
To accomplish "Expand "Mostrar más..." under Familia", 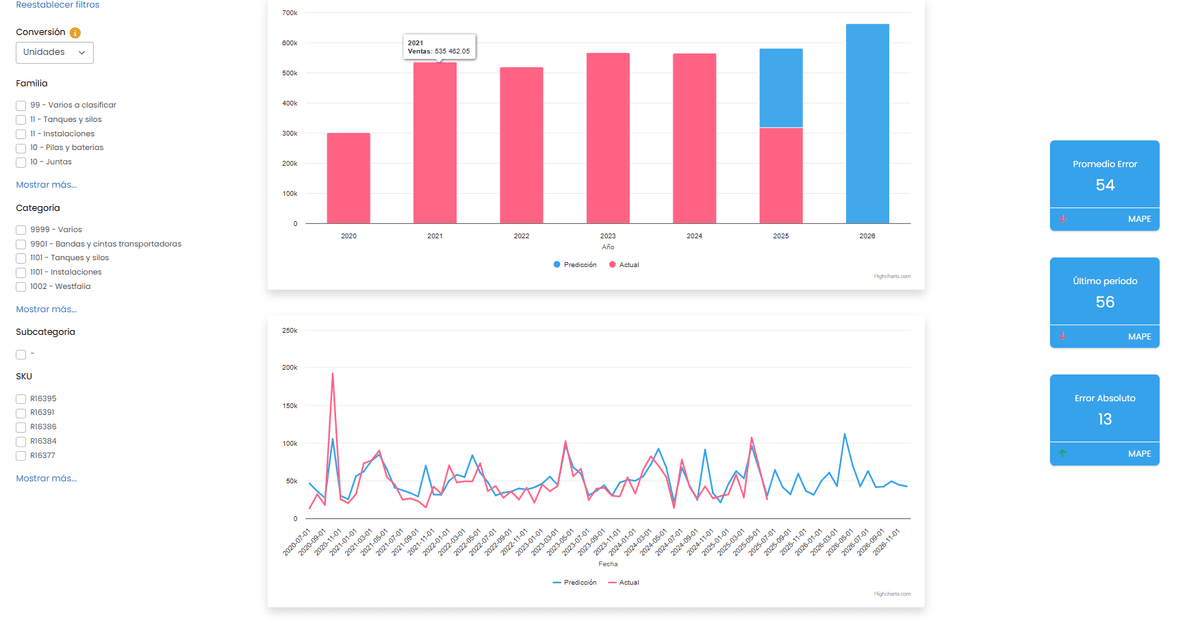I will coord(44,184).
